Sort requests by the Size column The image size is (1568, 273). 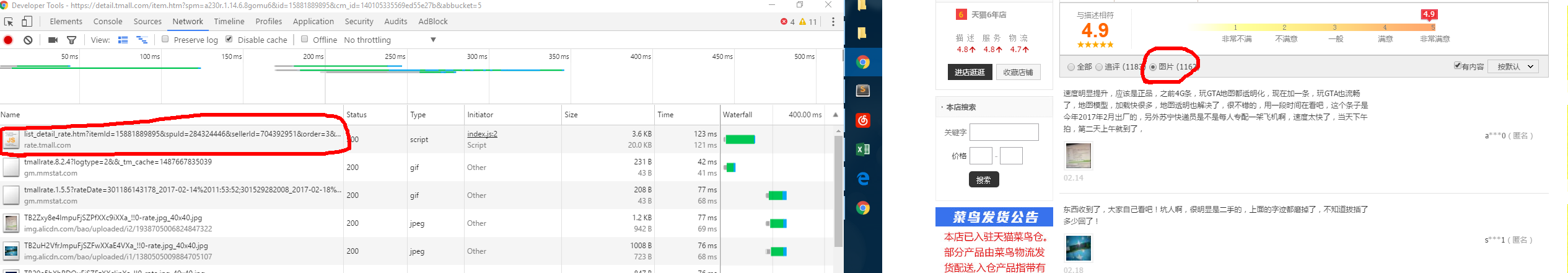coord(608,115)
